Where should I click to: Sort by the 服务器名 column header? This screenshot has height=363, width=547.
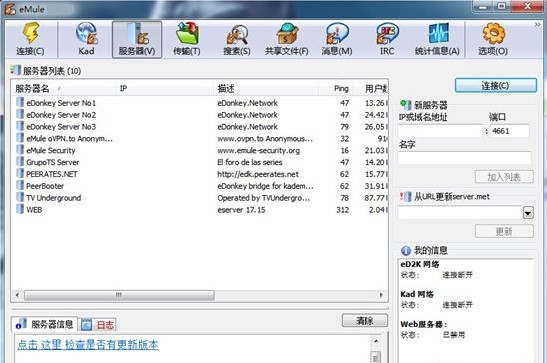point(64,89)
